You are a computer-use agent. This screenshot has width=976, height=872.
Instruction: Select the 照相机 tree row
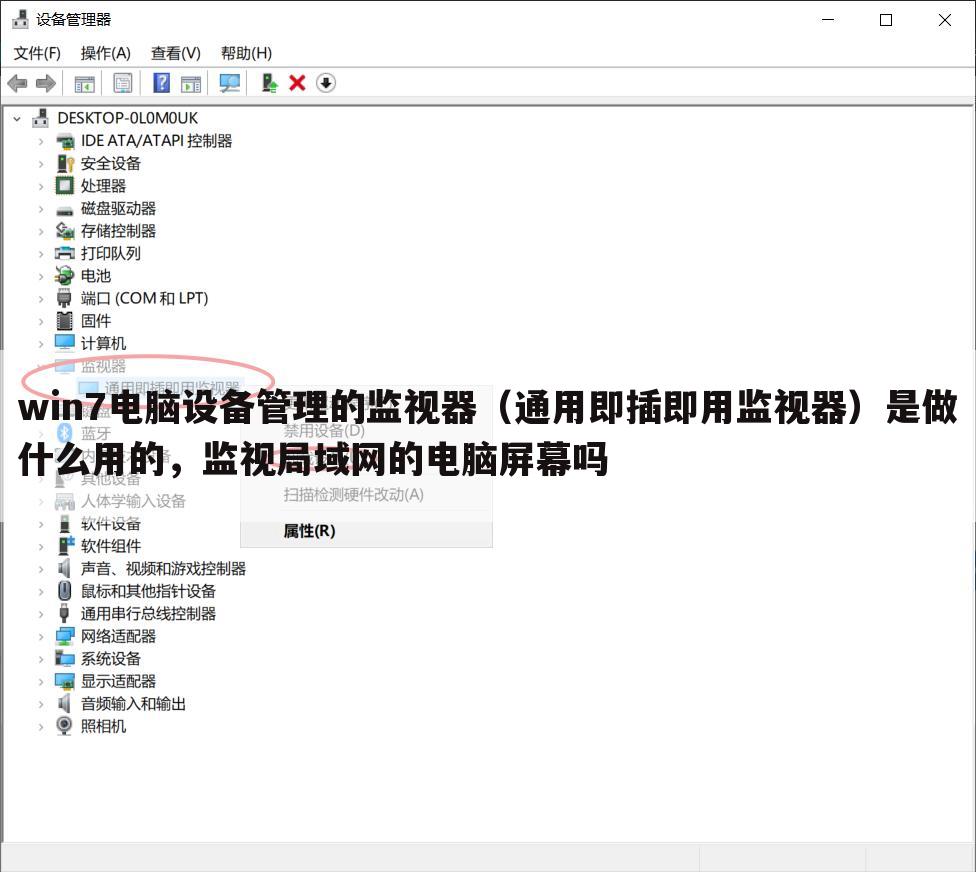click(103, 726)
